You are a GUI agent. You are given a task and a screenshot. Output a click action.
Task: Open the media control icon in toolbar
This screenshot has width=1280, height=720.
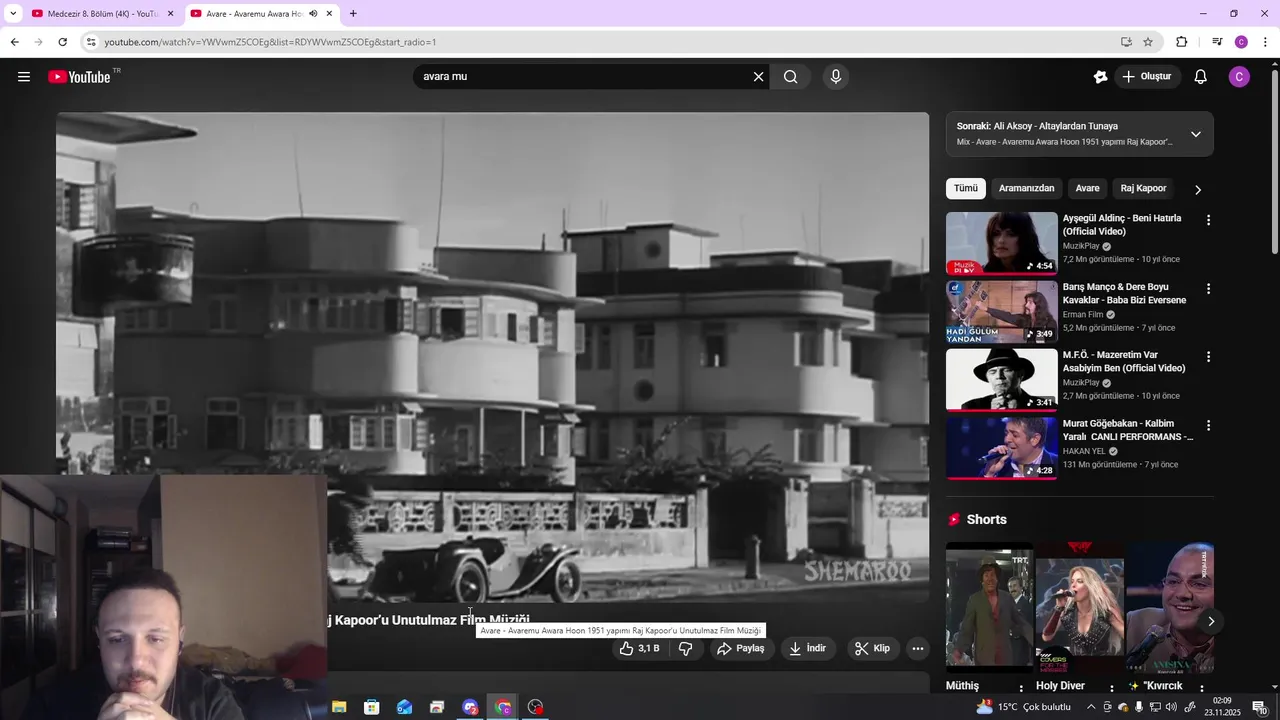click(1217, 42)
